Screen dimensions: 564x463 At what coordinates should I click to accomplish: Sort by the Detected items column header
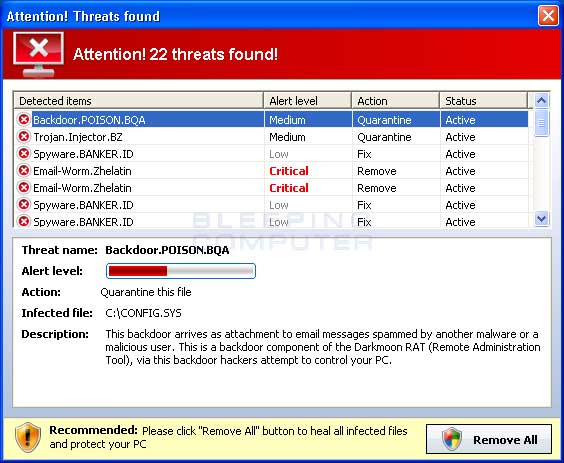[x=138, y=101]
